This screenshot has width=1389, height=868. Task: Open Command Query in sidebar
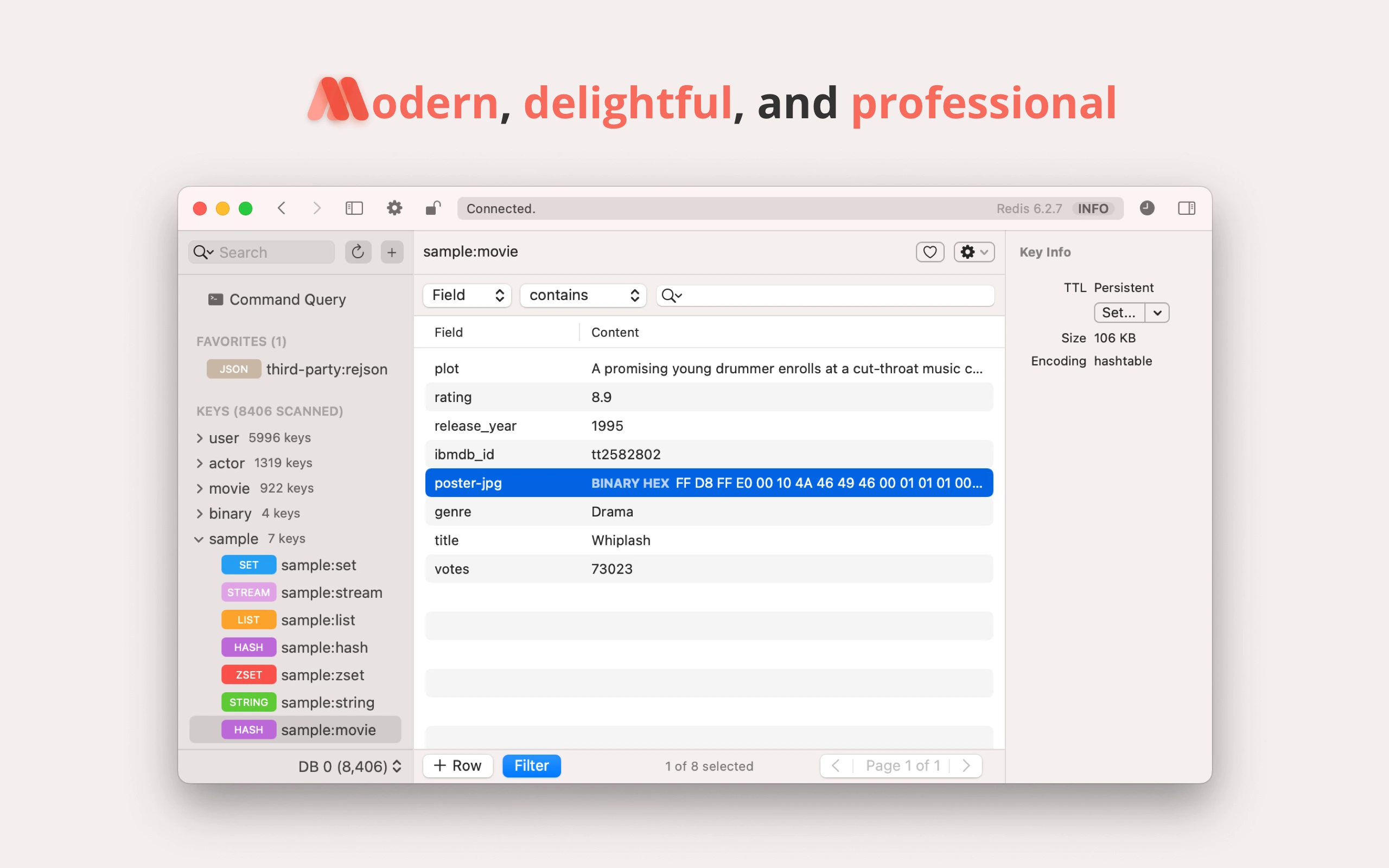click(287, 299)
